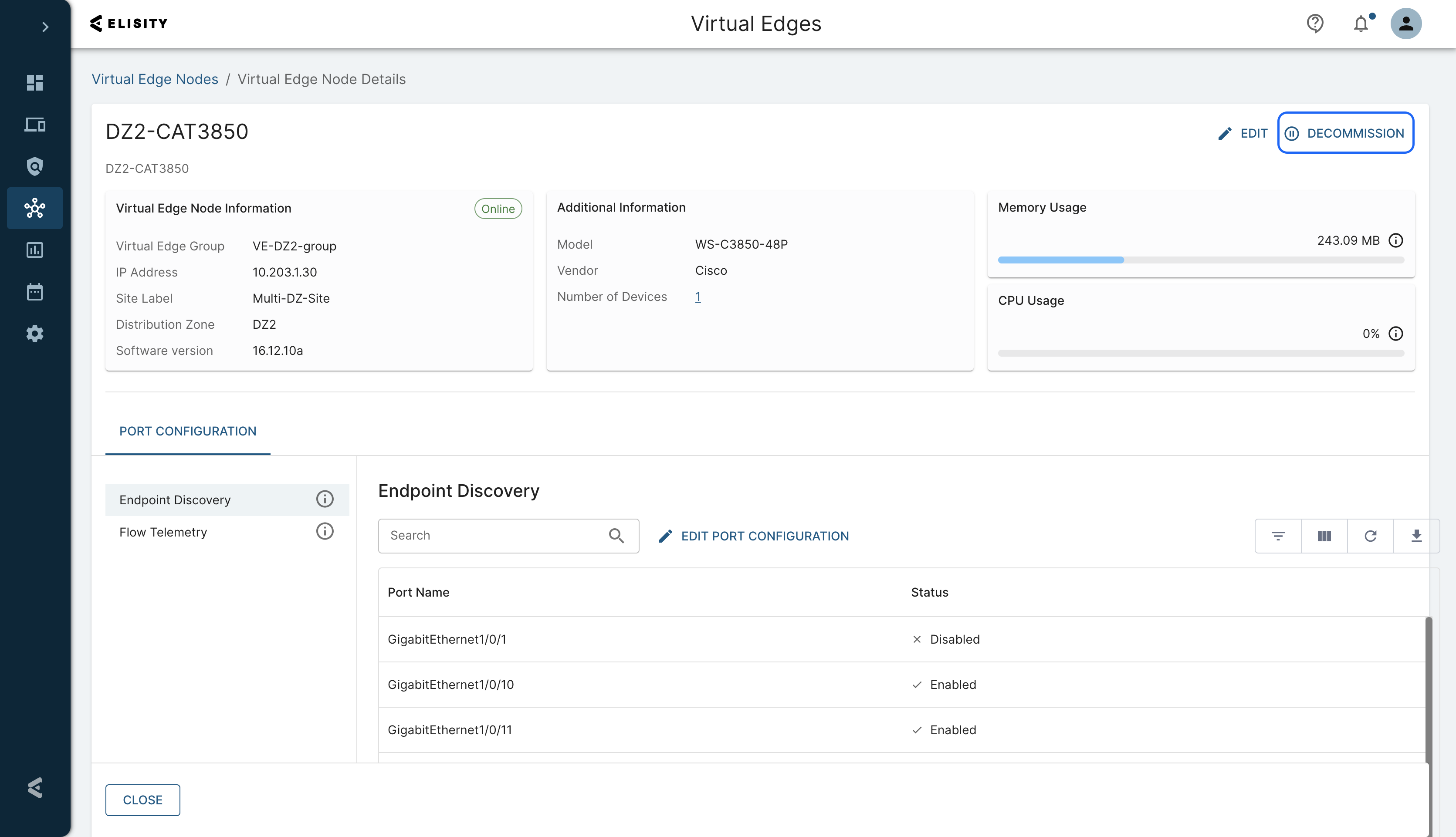Open the settings gear icon in sidebar
This screenshot has height=837, width=1456.
pos(34,334)
